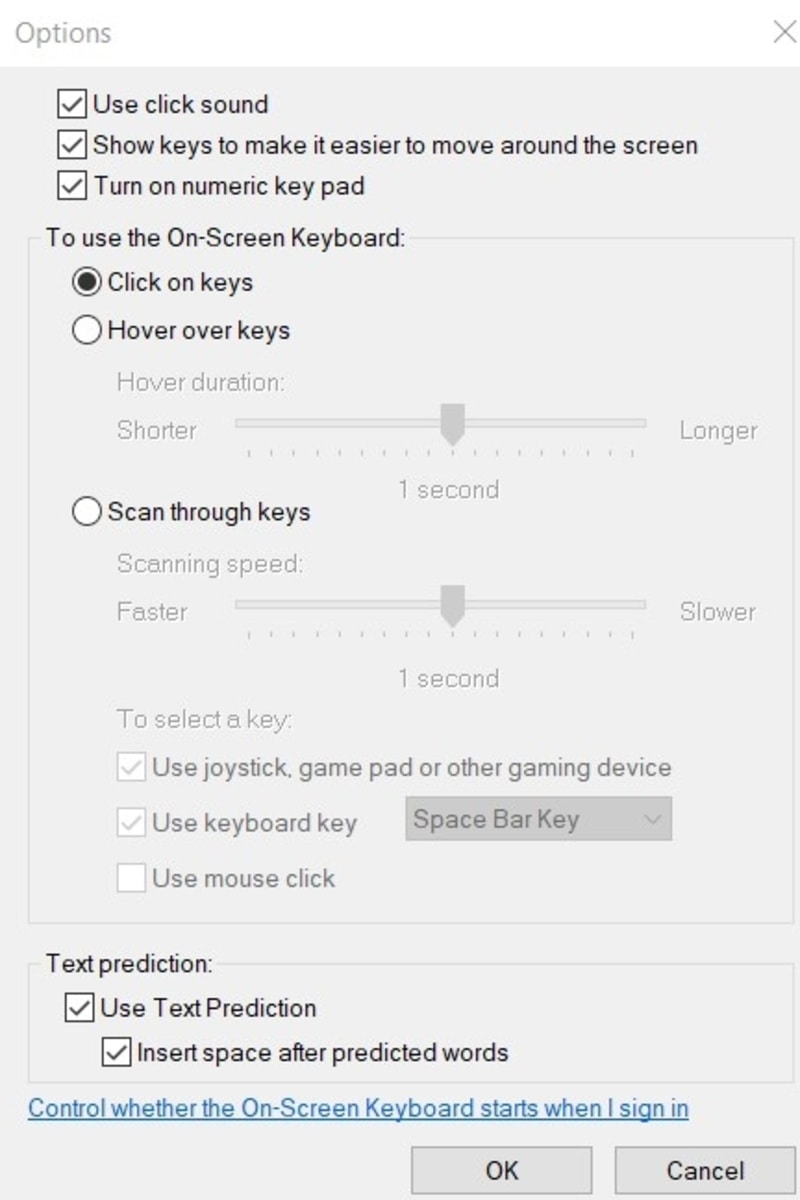
Task: Cancel the Options dialog
Action: [x=703, y=1170]
